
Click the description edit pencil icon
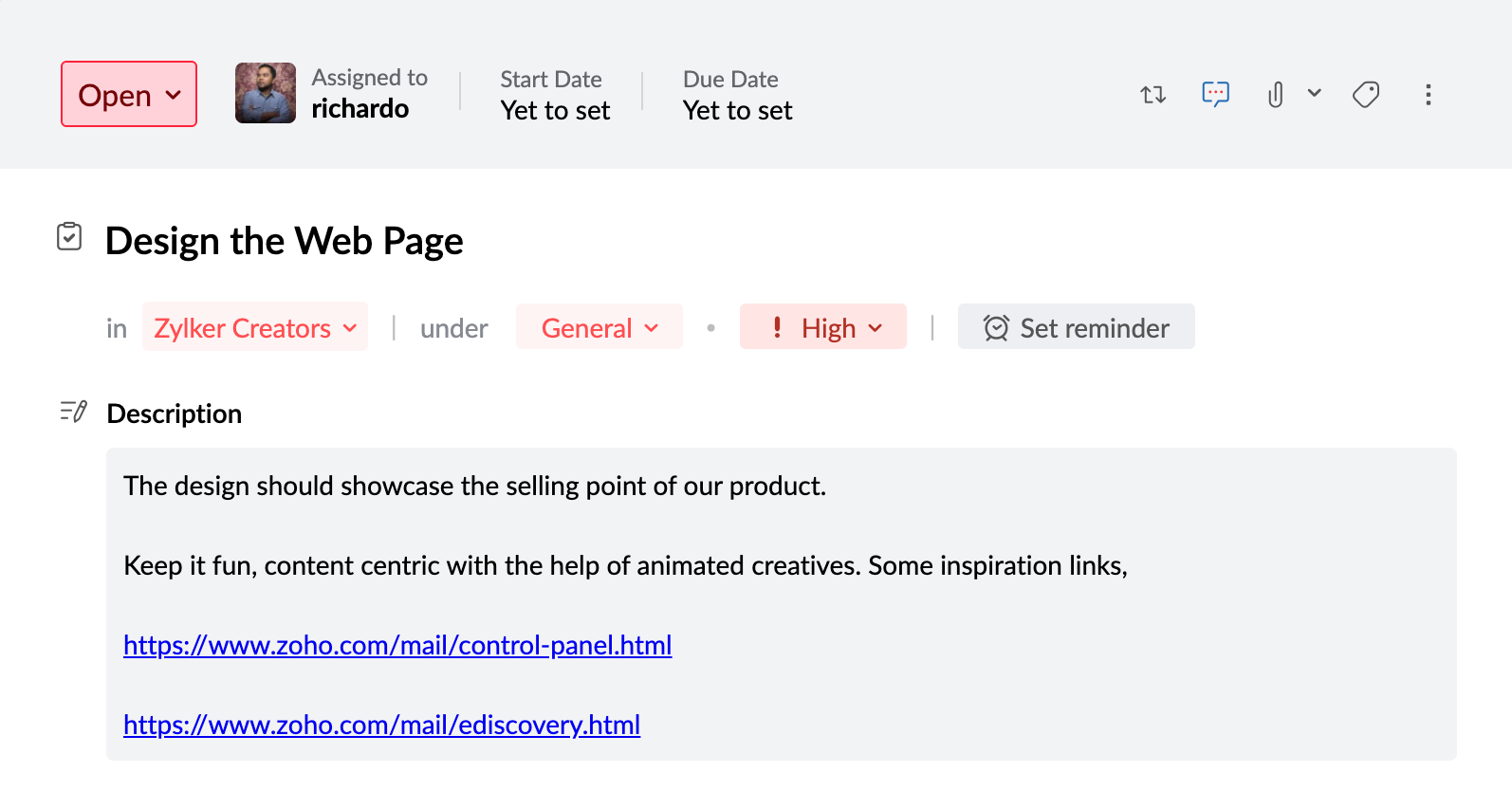pyautogui.click(x=73, y=412)
